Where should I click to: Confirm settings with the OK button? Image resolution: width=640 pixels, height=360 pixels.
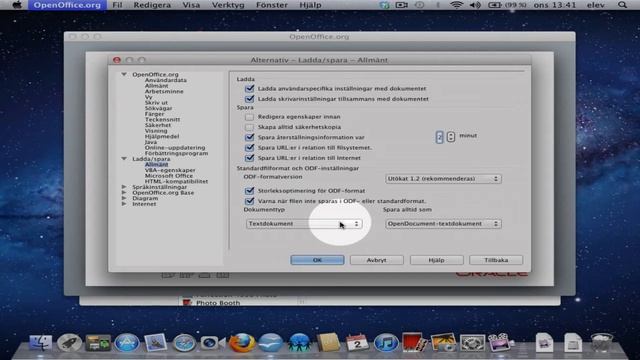pos(317,260)
